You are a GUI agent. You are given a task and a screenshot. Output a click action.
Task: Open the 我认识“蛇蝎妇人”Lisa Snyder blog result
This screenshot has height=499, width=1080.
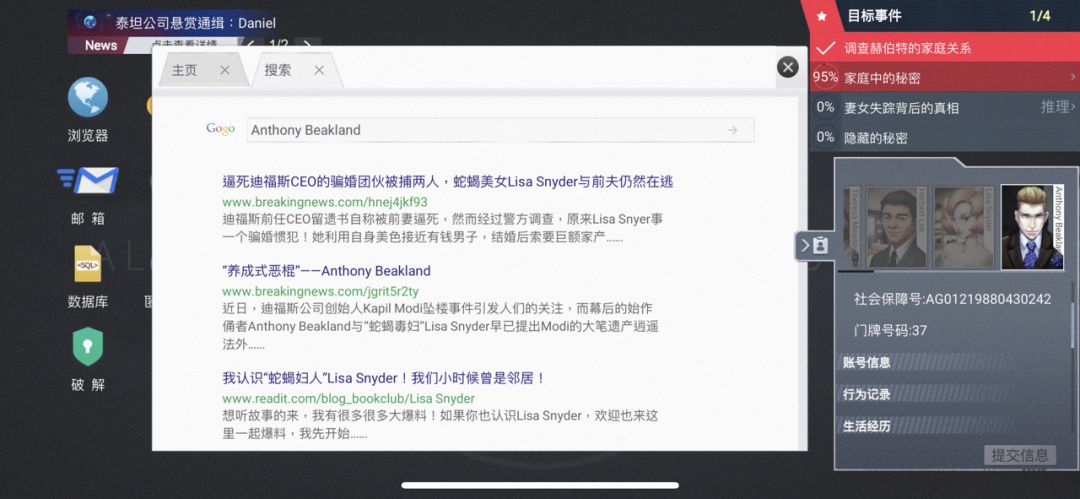tap(384, 378)
